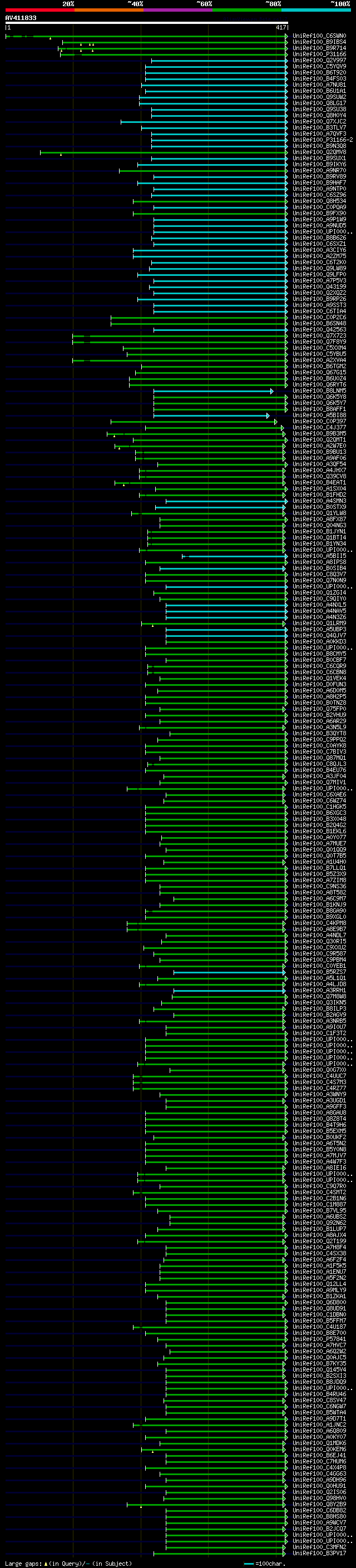
Task: Click the UniRef100_B6EJ41 label
Action: pyautogui.click(x=319, y=1456)
